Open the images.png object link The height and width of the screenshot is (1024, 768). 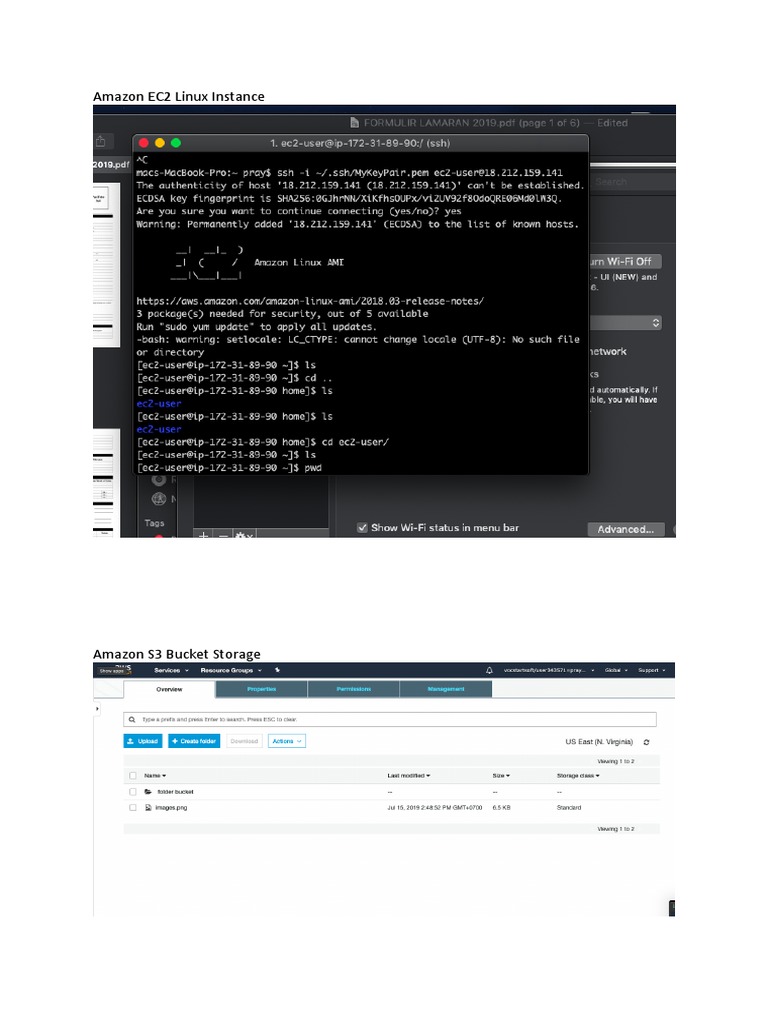171,808
